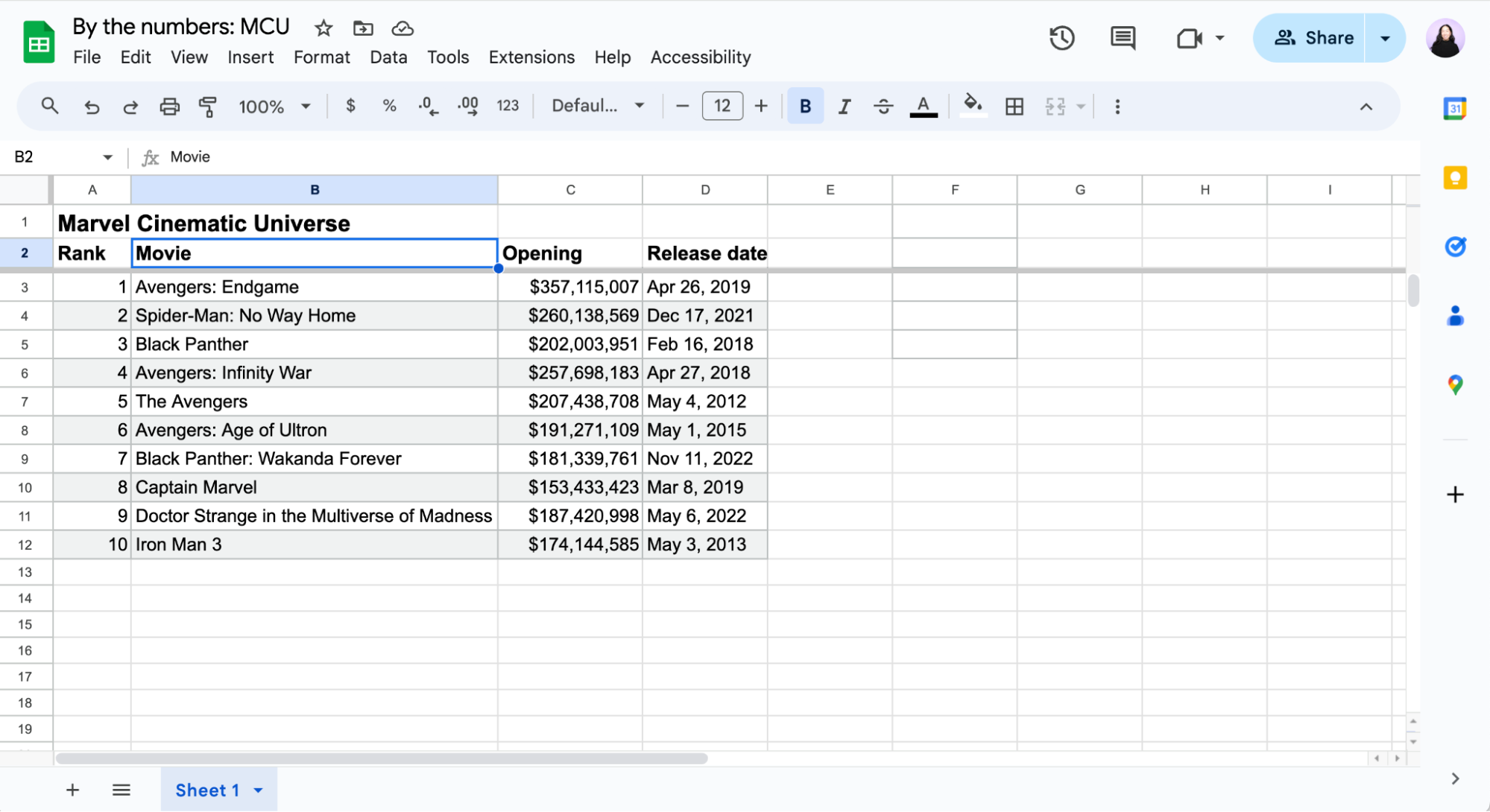This screenshot has width=1490, height=812.
Task: Open the Default font dropdown
Action: click(596, 106)
